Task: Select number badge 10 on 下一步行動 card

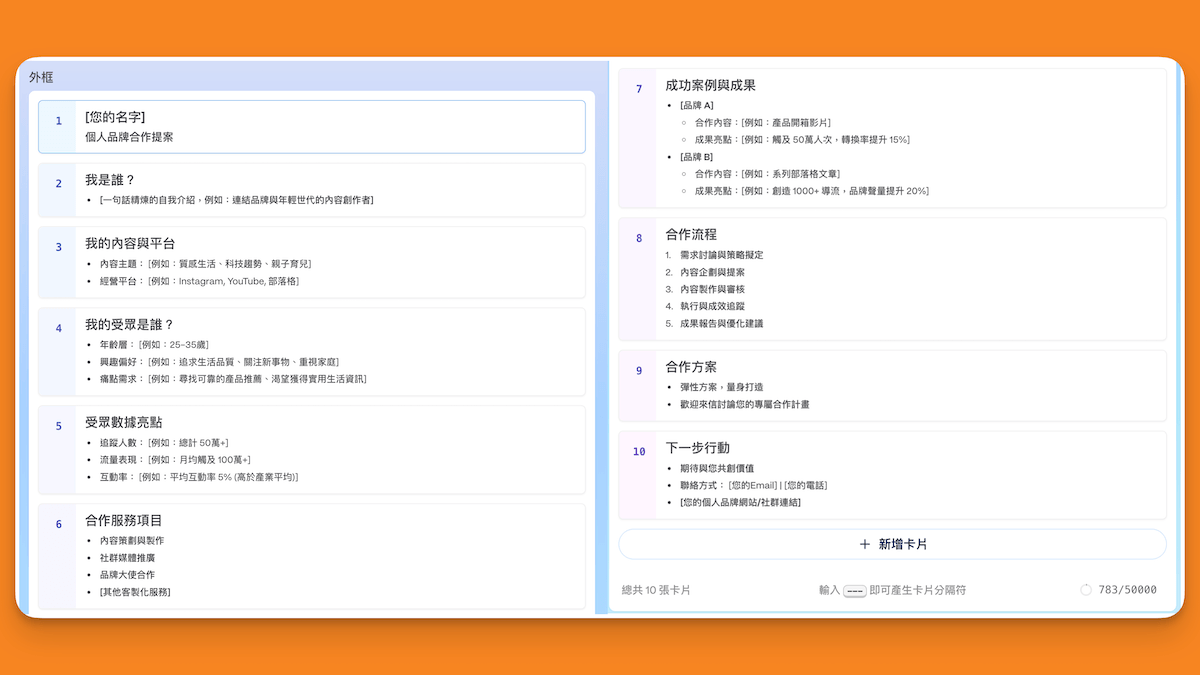Action: click(x=639, y=452)
